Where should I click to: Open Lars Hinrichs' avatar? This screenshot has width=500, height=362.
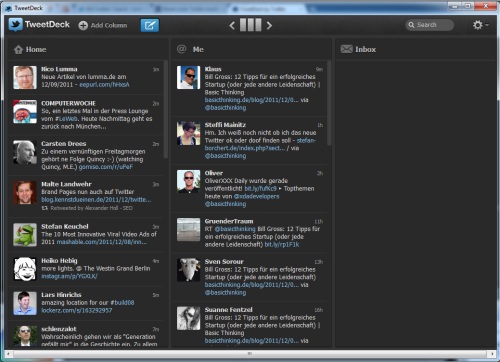pos(25,303)
